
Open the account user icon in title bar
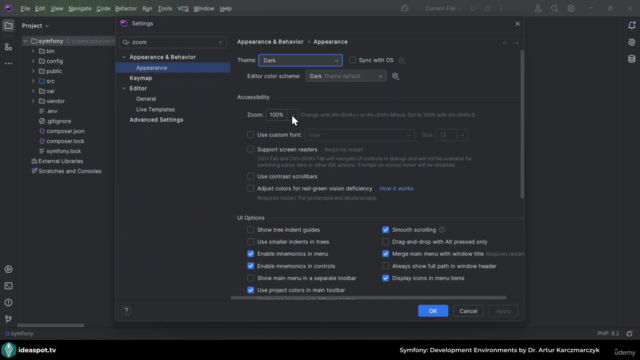pyautogui.click(x=538, y=9)
